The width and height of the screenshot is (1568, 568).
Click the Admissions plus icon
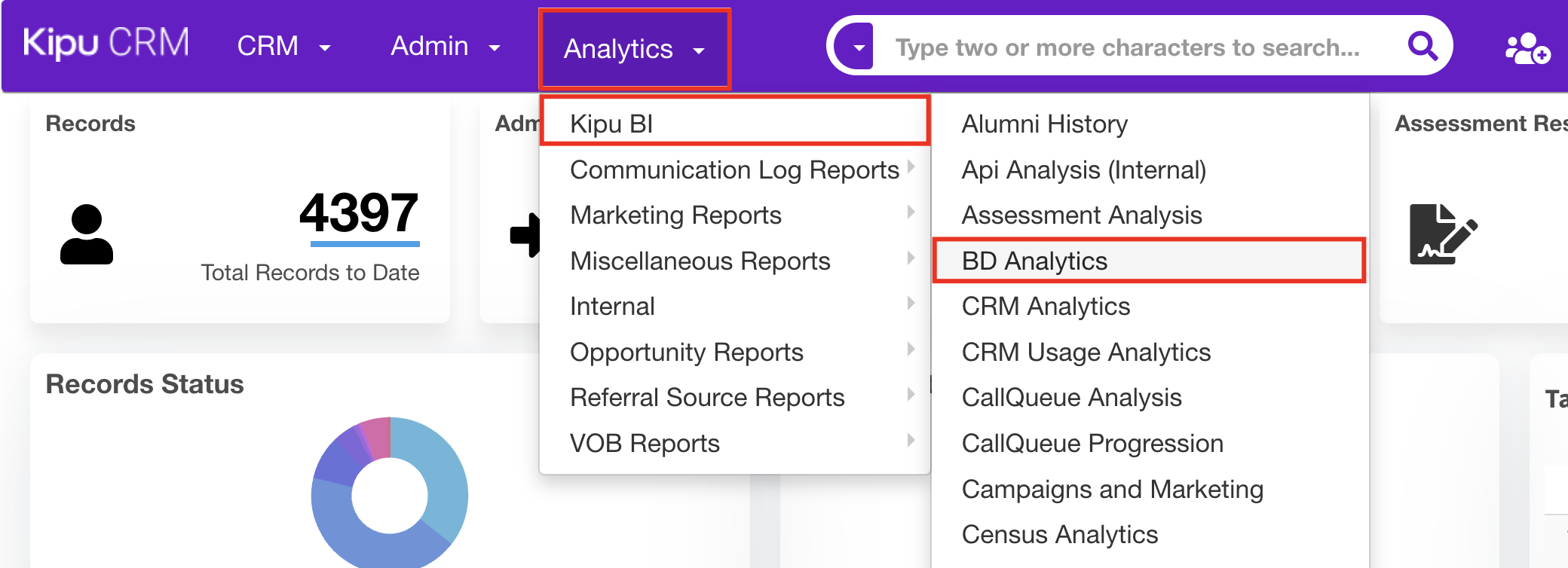[x=526, y=235]
